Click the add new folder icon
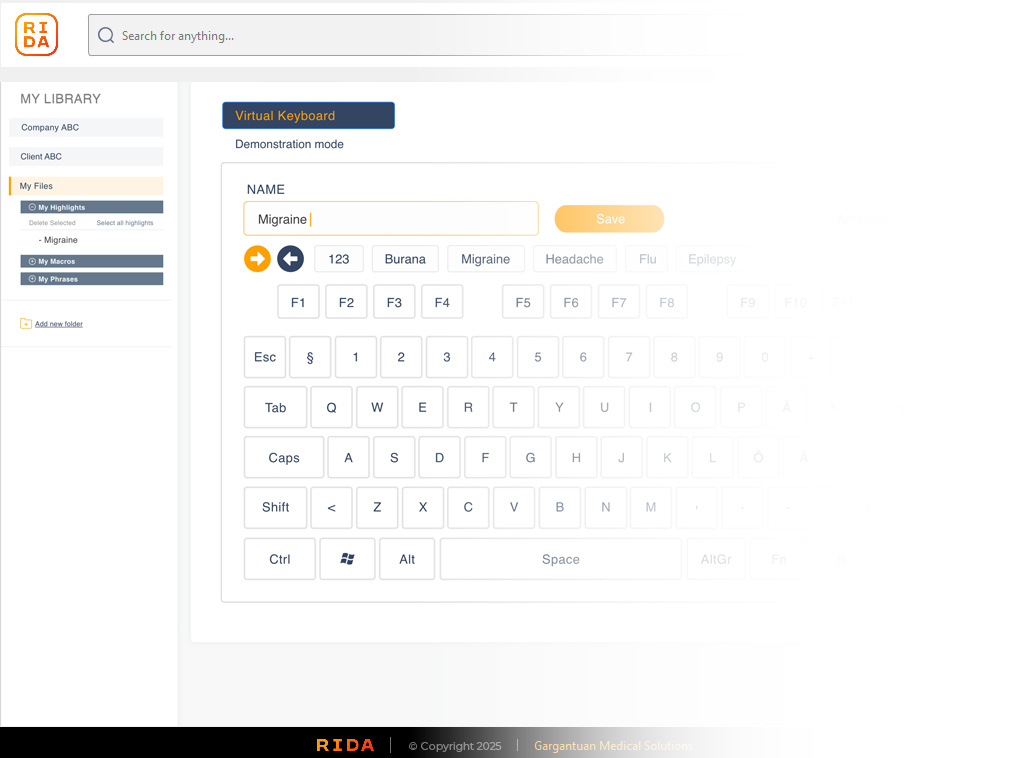 (x=26, y=324)
